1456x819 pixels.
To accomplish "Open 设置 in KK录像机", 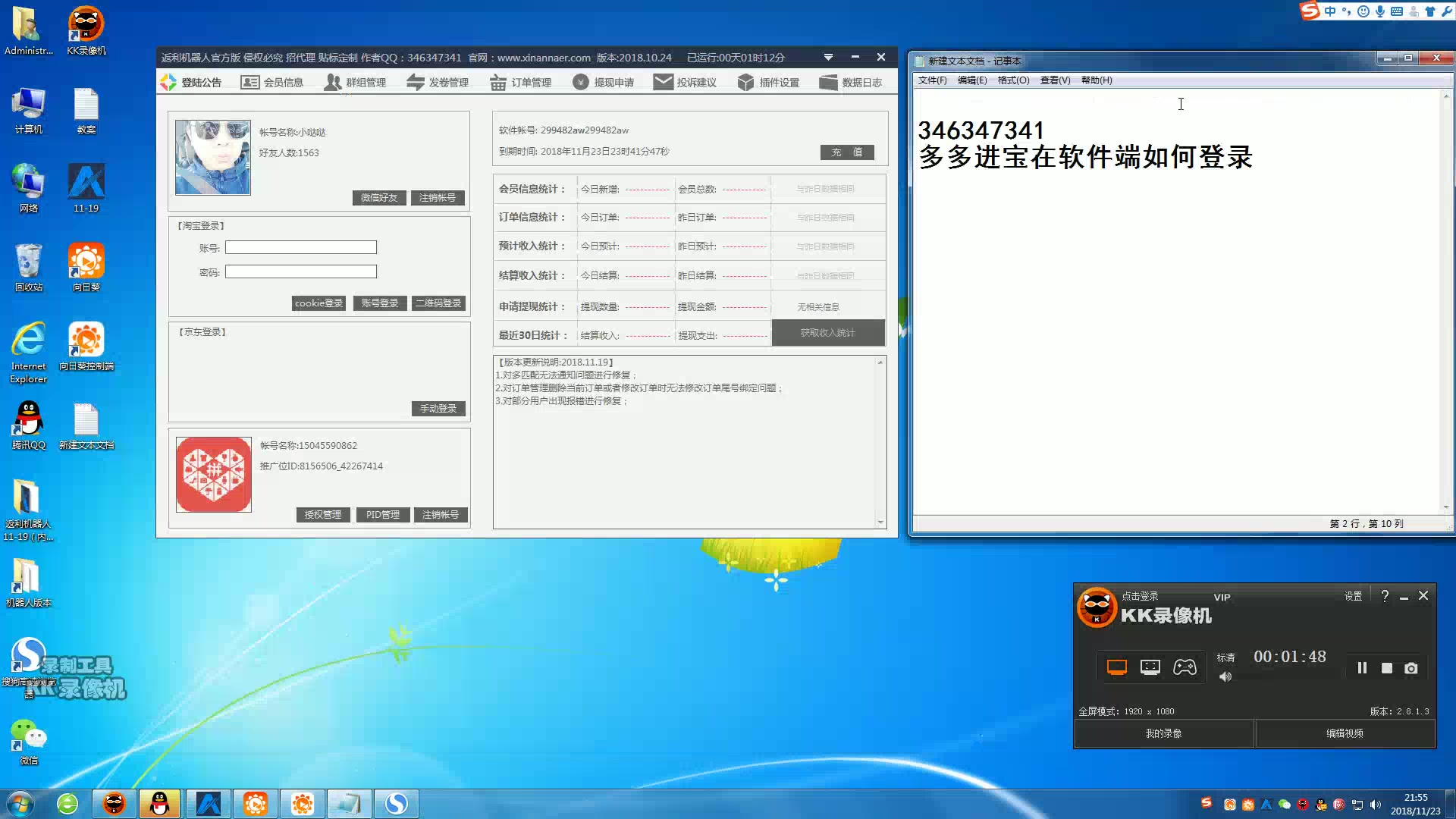I will point(1354,596).
